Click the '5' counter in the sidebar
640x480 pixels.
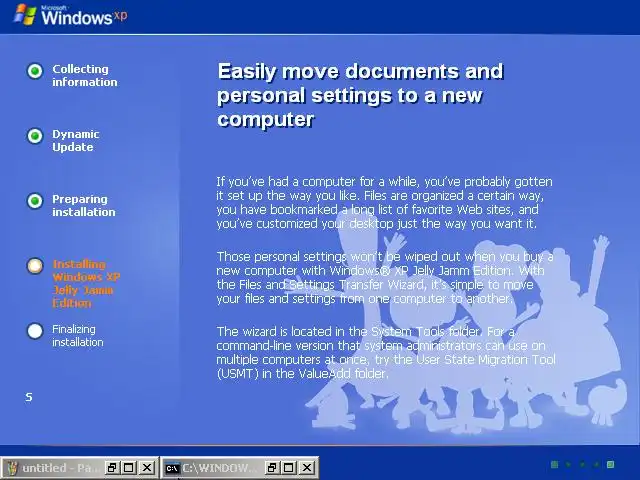tap(29, 397)
